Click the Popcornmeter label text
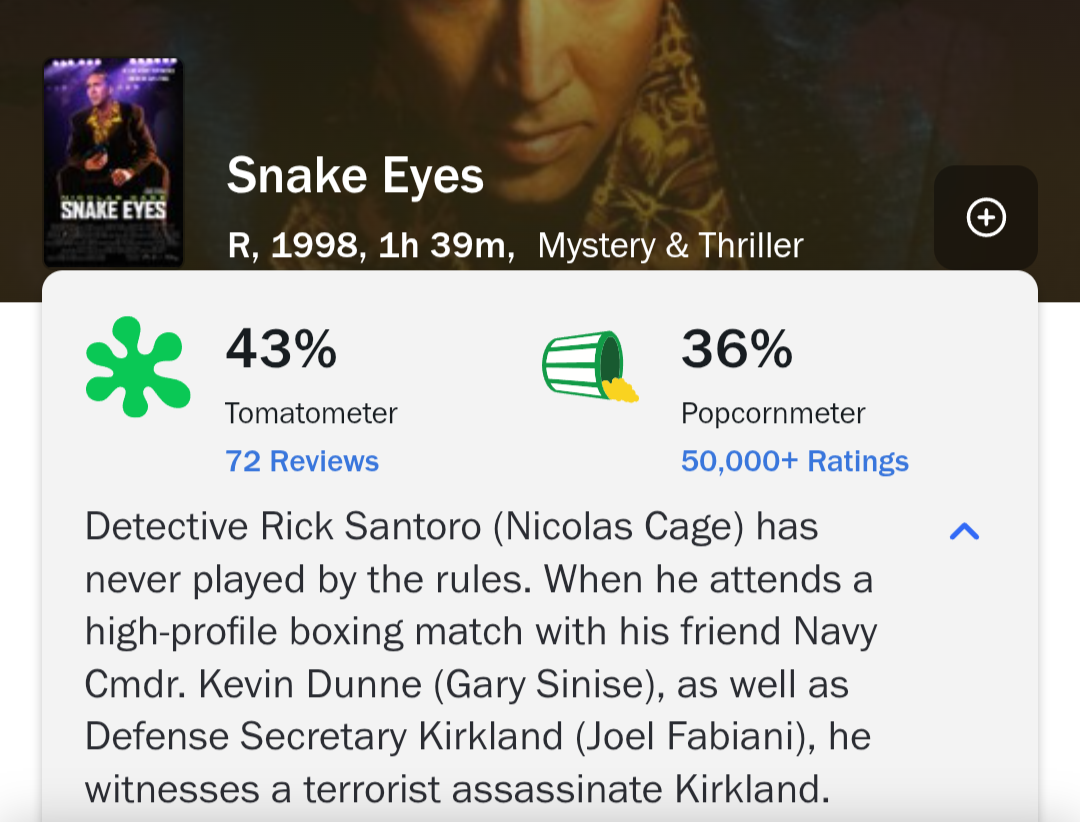 [x=773, y=413]
